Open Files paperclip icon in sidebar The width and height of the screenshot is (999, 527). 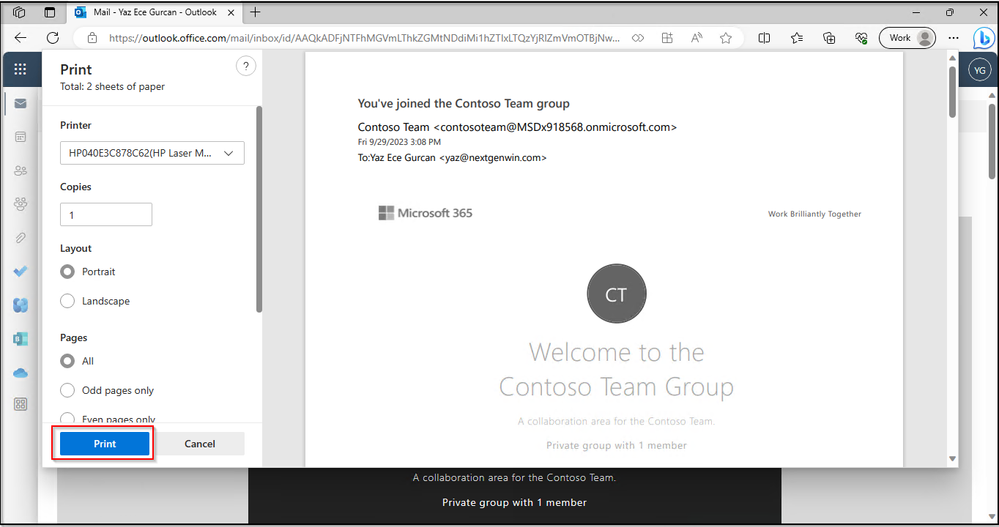pyautogui.click(x=20, y=238)
